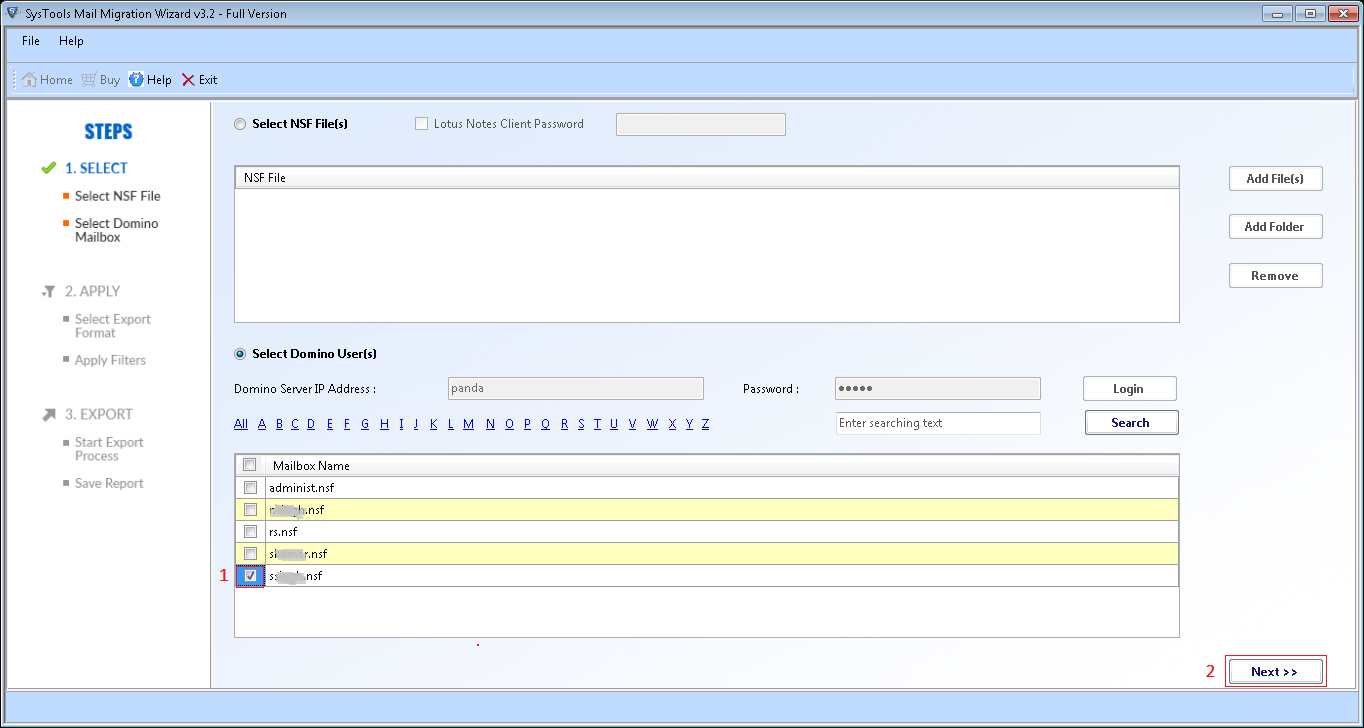This screenshot has height=728, width=1364.
Task: Filter mailboxes by letter Z
Action: tap(705, 424)
